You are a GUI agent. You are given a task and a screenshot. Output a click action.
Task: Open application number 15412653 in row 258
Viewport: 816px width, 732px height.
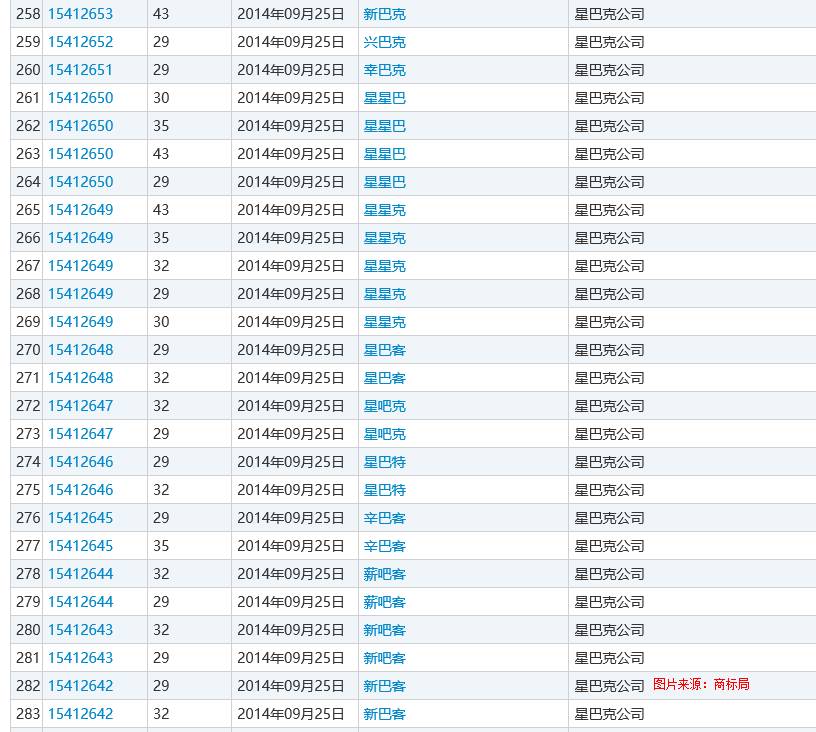(80, 14)
